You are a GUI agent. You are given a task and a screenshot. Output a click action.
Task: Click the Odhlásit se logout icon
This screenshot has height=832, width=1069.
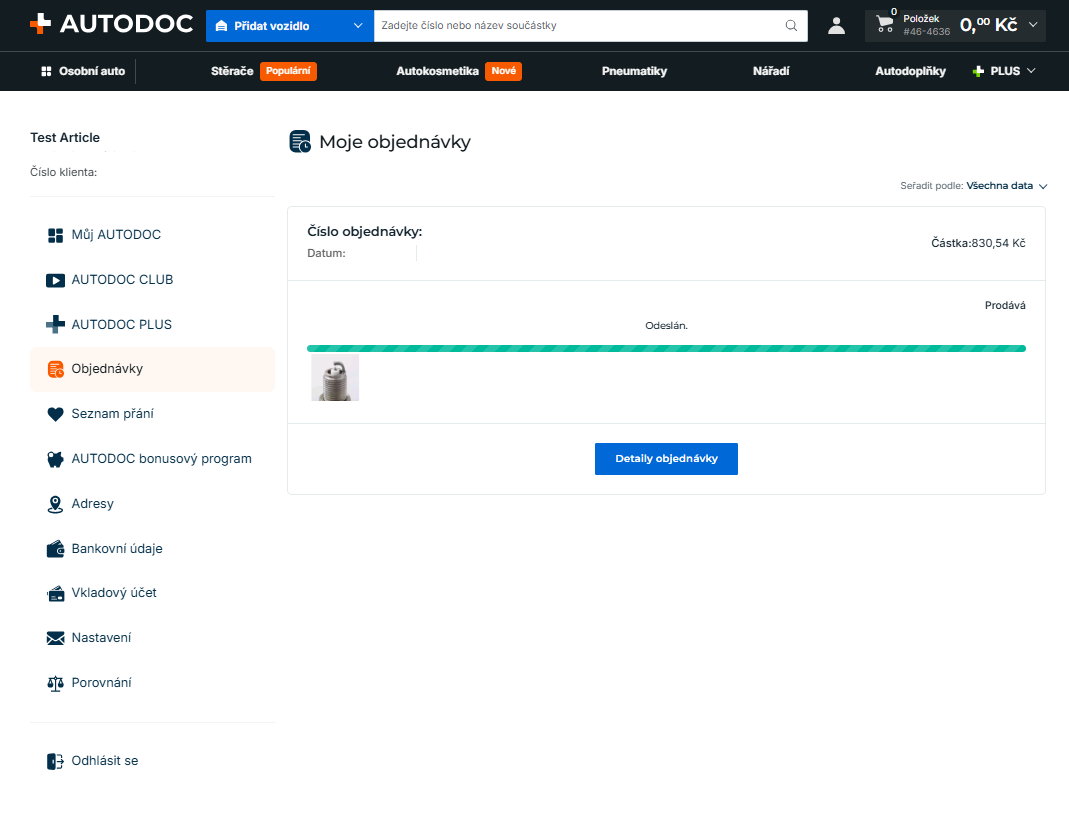click(55, 761)
